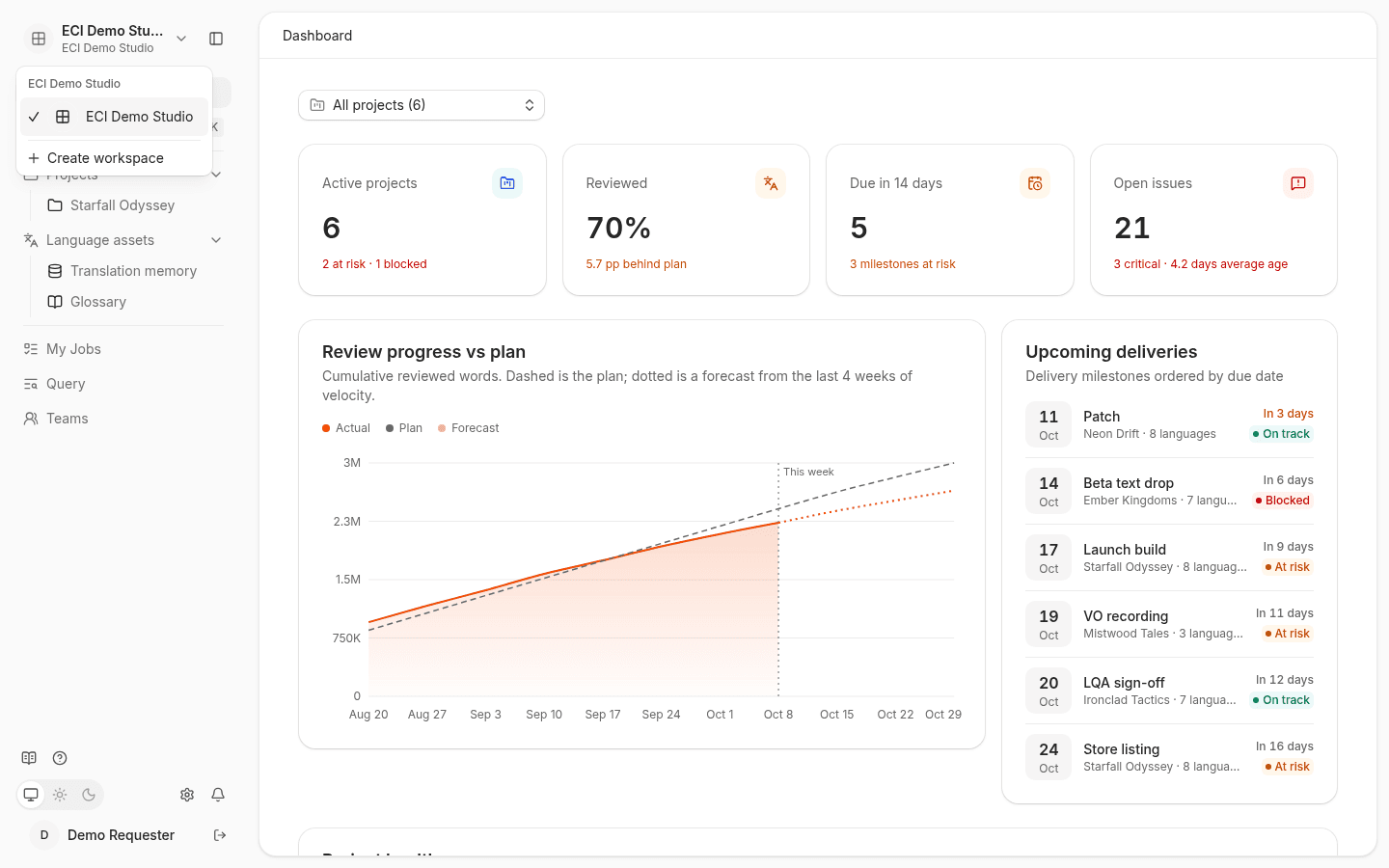Switch to system theme mode
The image size is (1389, 868).
tap(31, 795)
